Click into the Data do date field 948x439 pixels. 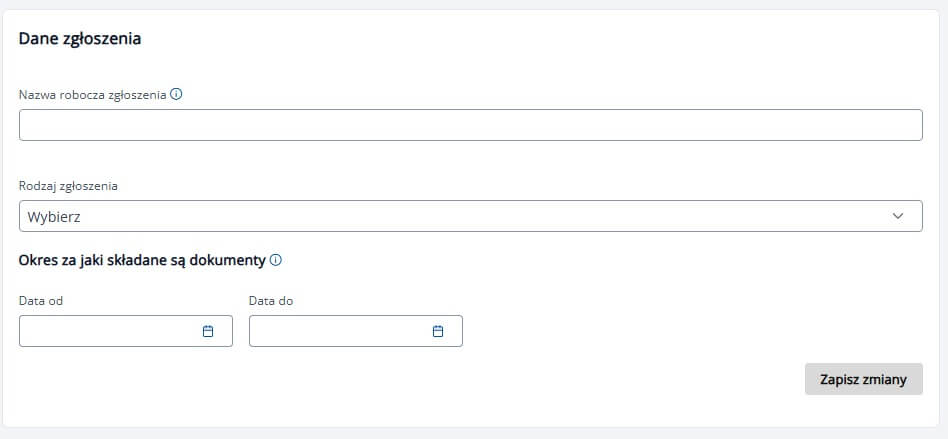click(356, 331)
